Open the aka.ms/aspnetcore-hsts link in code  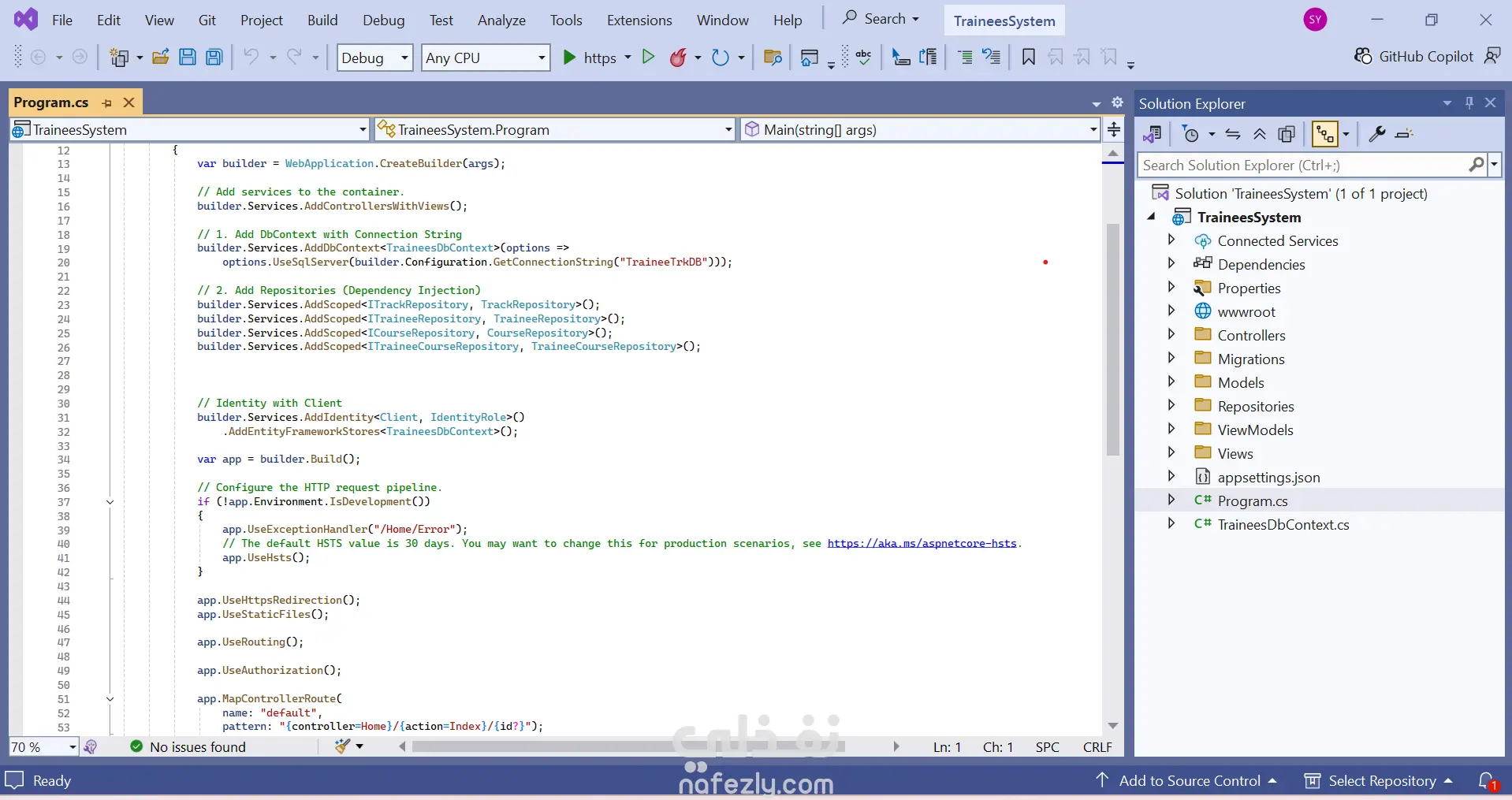click(922, 544)
